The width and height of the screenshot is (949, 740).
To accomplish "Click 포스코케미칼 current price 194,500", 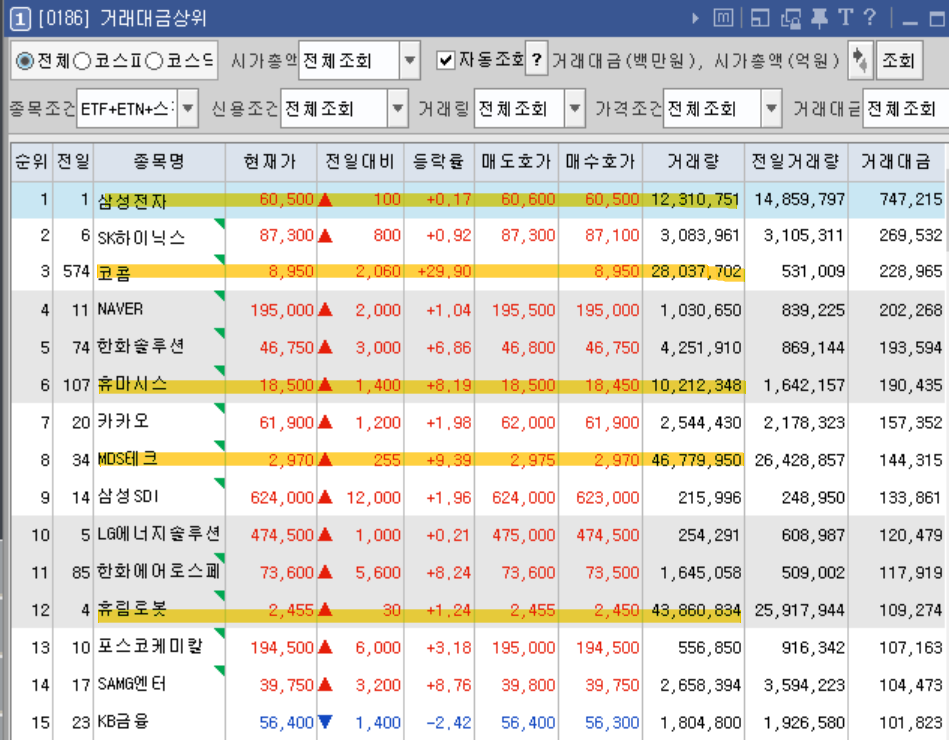I will 282,648.
